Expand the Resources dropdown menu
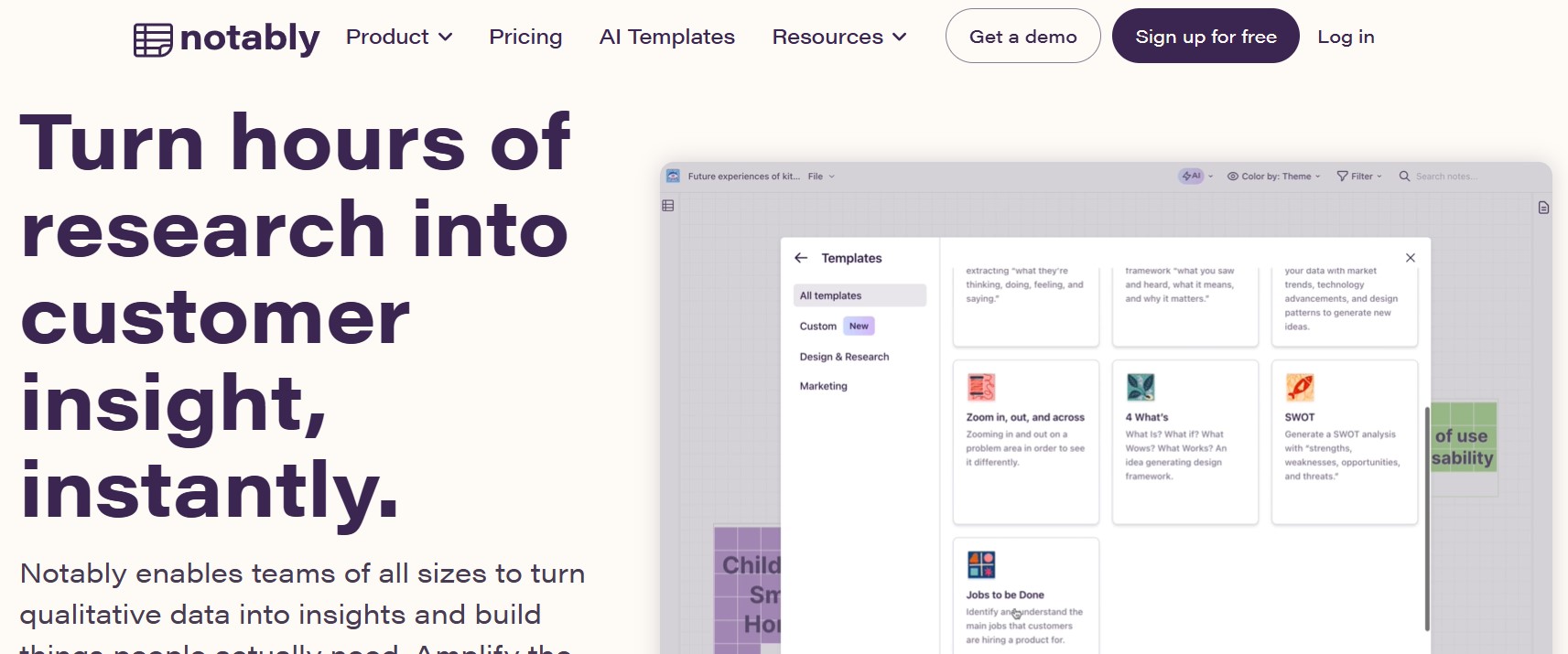Image resolution: width=1568 pixels, height=654 pixels. click(x=838, y=37)
